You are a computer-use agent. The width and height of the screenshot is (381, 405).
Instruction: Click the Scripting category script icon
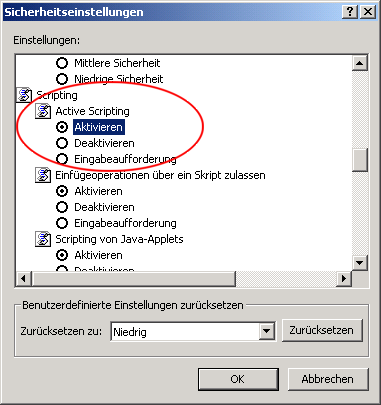24,95
